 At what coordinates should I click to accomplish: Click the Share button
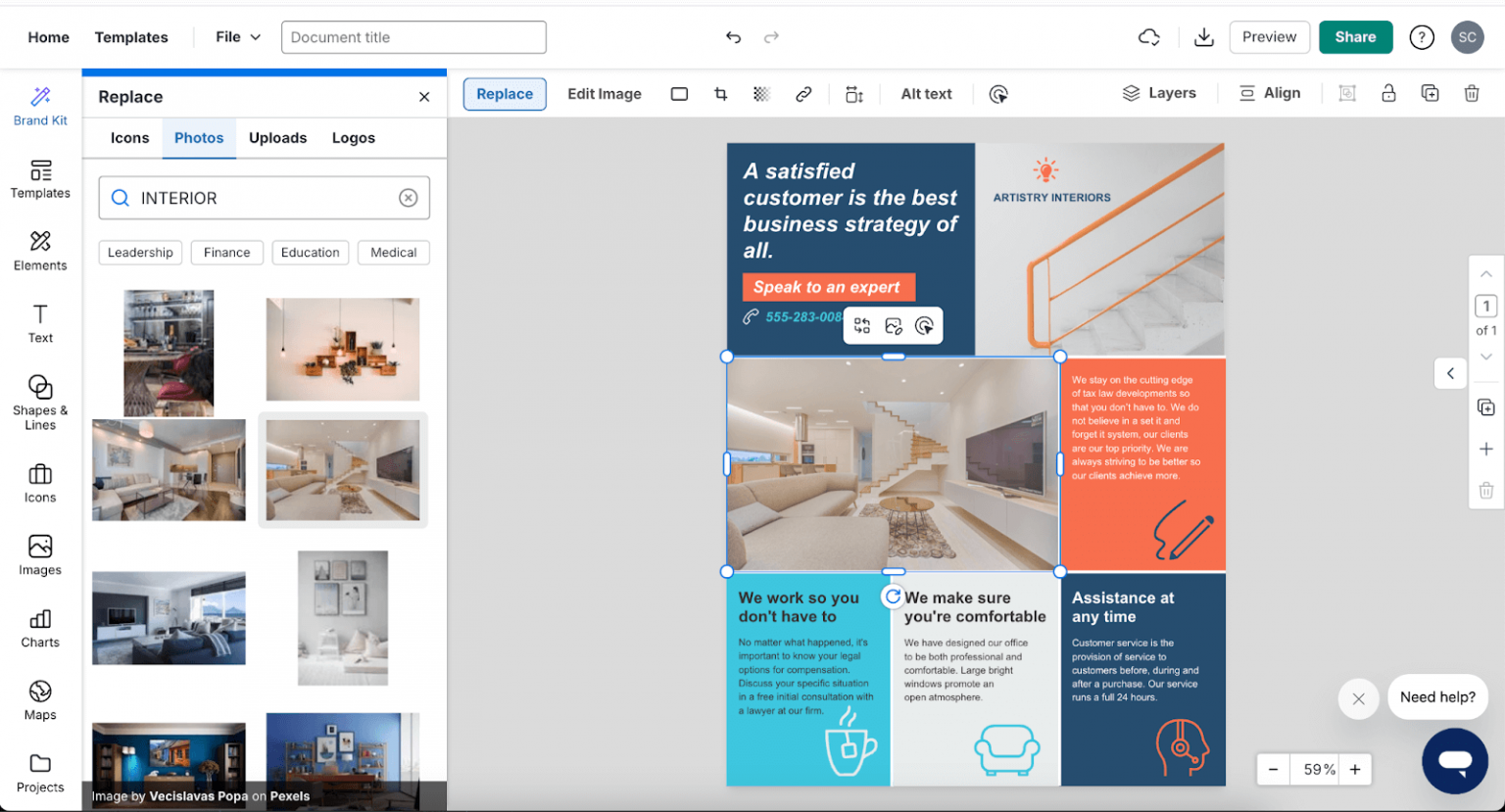pos(1355,36)
